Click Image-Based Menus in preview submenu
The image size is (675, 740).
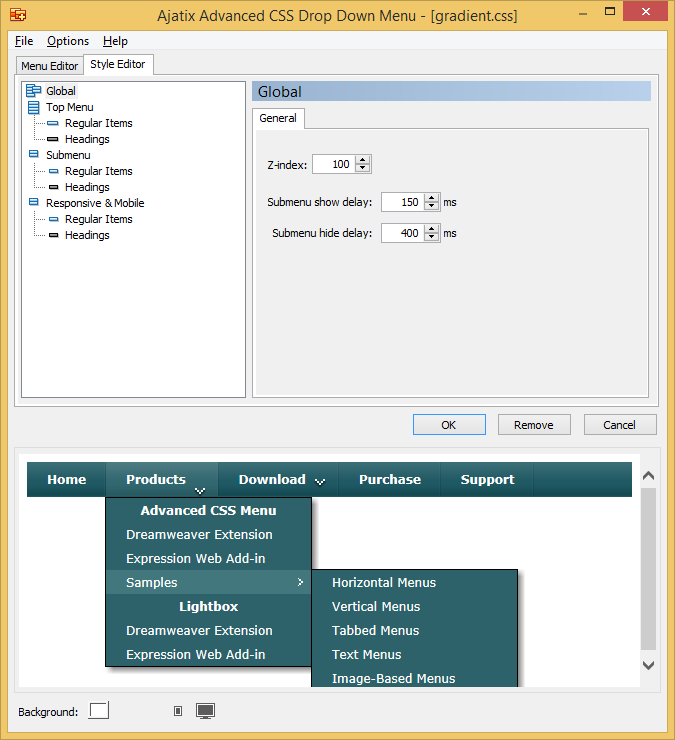[414, 678]
